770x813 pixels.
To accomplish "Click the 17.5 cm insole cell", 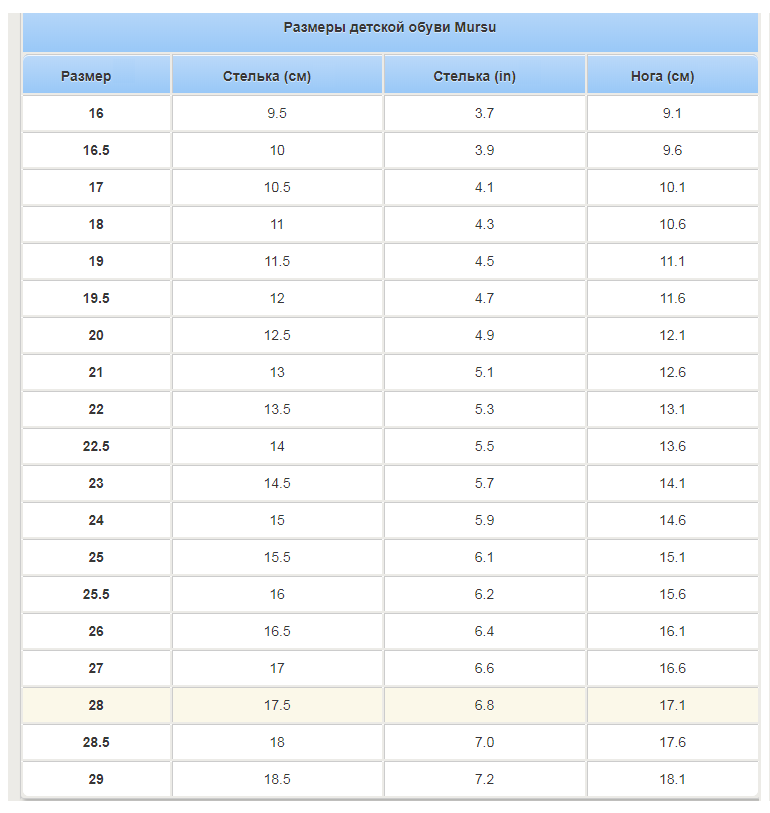I will (277, 705).
